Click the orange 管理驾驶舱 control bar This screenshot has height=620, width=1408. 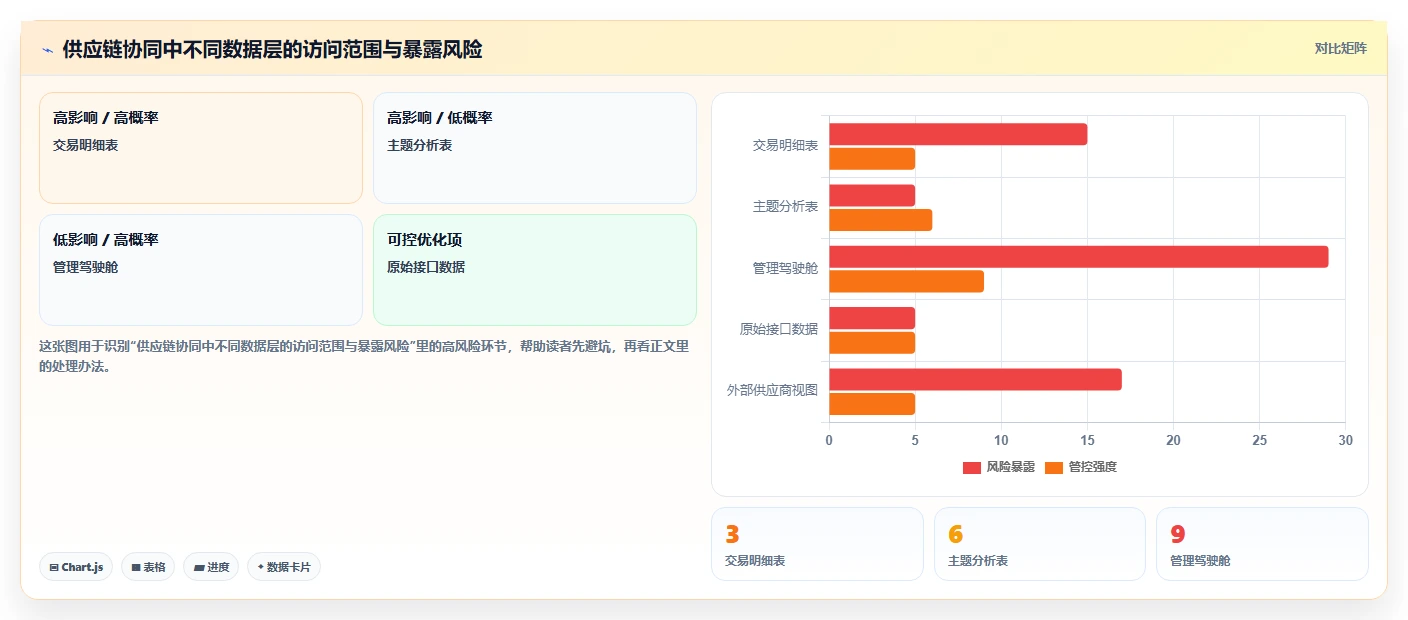tap(906, 281)
